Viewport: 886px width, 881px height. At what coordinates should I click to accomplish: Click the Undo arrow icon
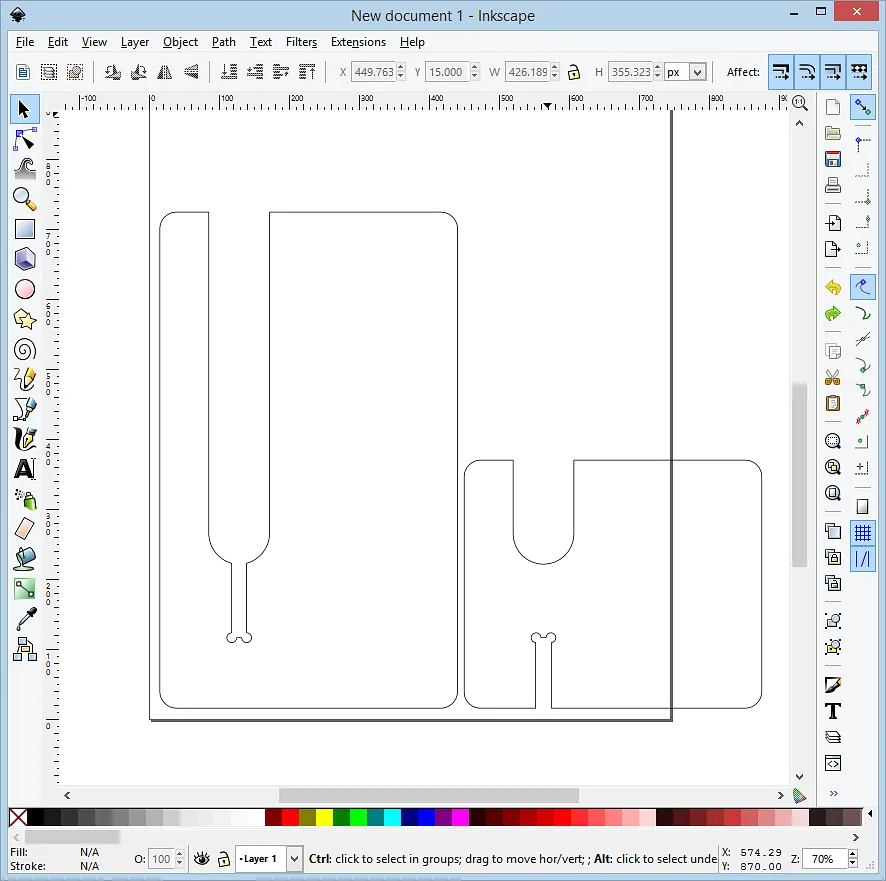click(x=832, y=288)
